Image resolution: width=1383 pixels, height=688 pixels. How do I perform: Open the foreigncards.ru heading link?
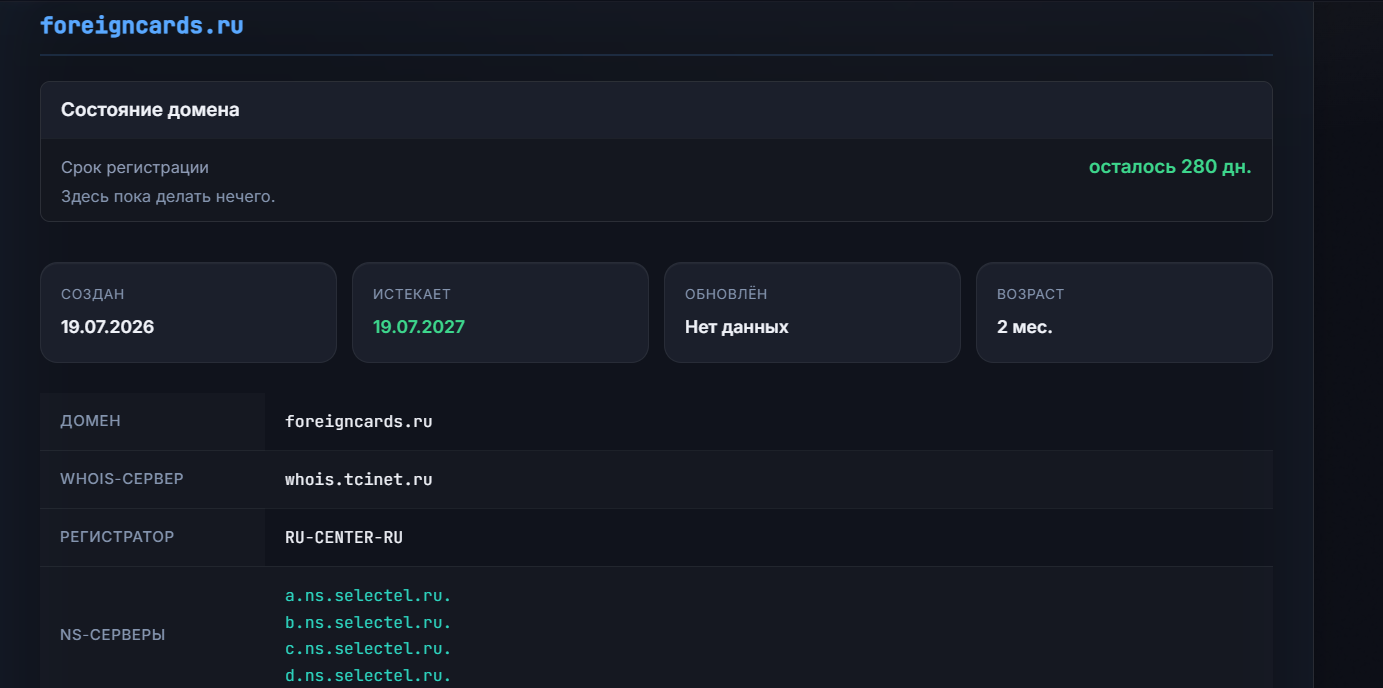coord(142,26)
